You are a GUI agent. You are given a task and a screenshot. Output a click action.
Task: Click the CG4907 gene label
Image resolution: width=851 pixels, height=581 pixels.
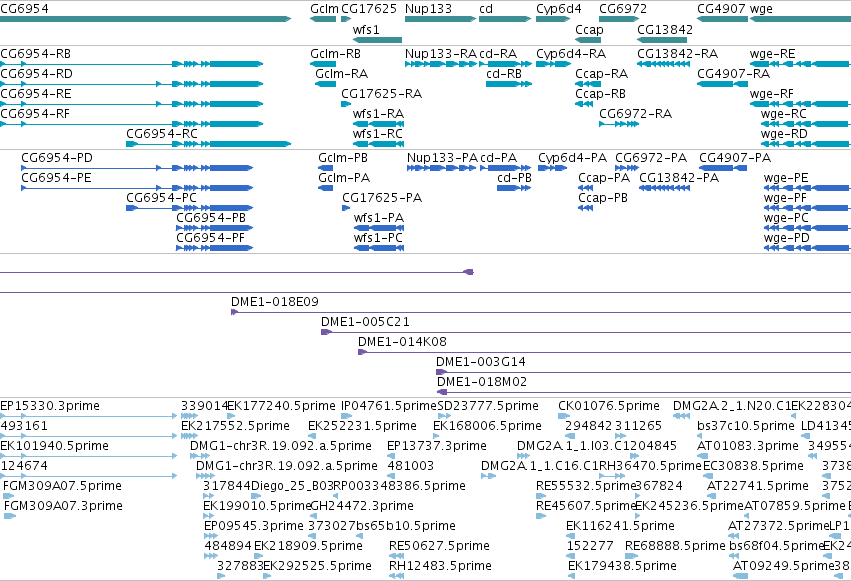(721, 9)
